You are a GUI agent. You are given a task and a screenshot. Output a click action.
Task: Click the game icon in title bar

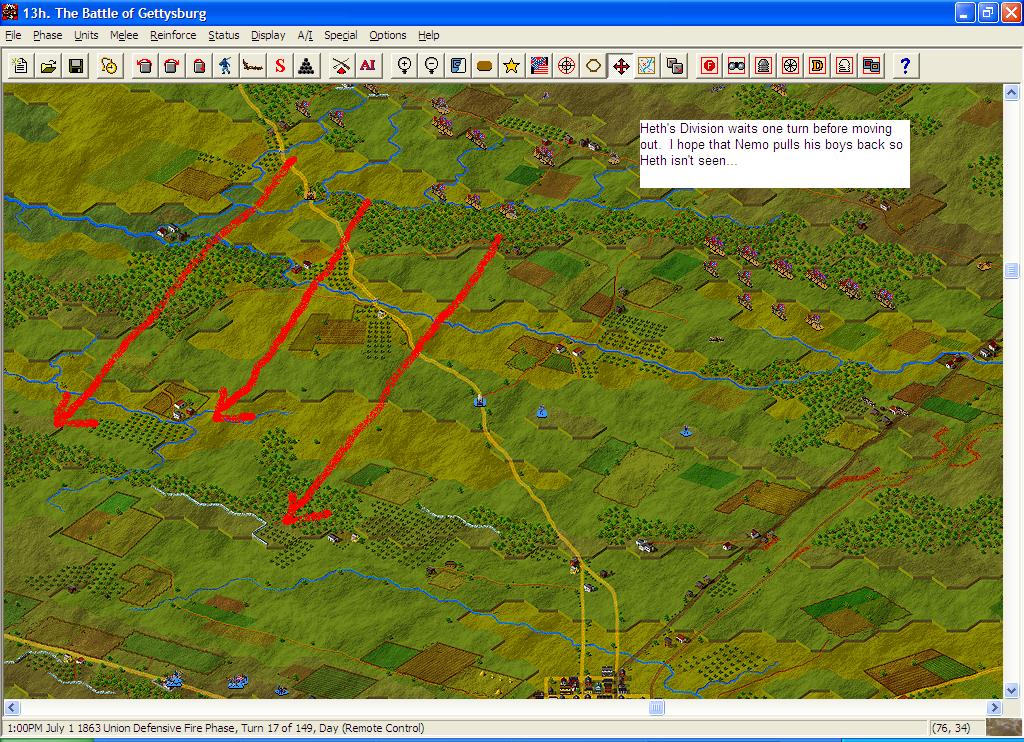coord(10,12)
